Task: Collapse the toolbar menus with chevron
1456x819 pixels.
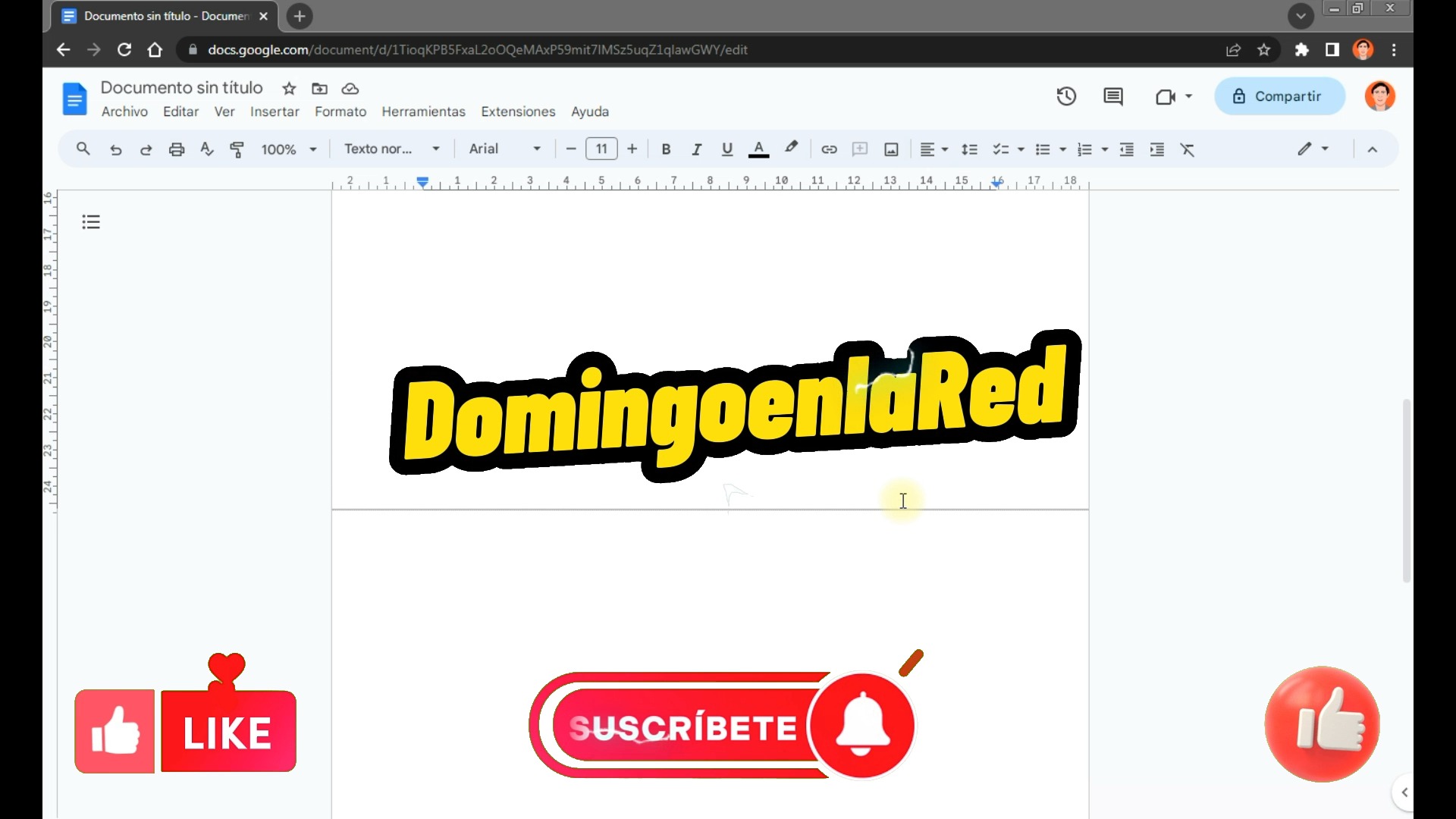Action: pos(1372,149)
